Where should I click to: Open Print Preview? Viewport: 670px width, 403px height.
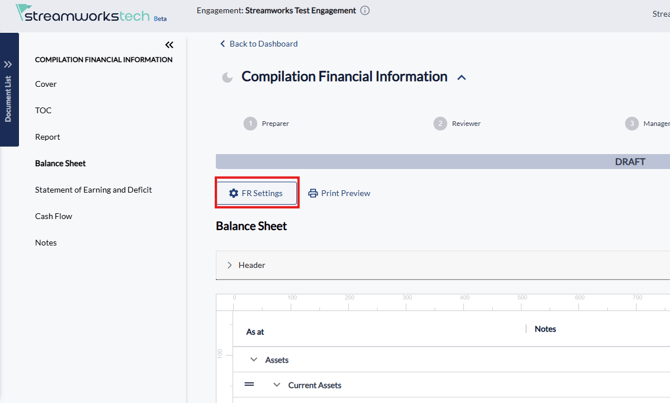[339, 193]
